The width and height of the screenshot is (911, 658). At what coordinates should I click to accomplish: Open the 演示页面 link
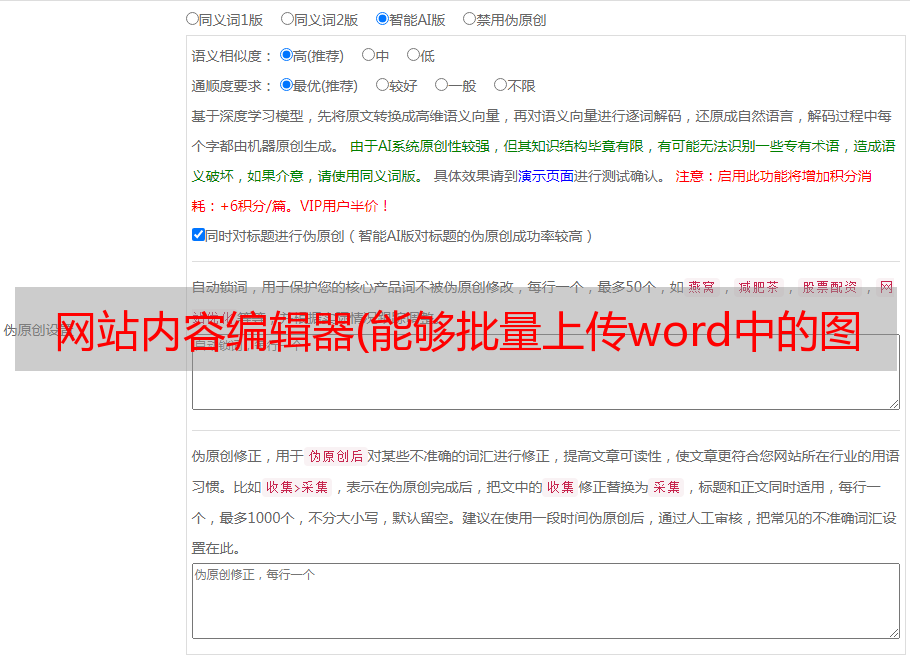(x=546, y=176)
